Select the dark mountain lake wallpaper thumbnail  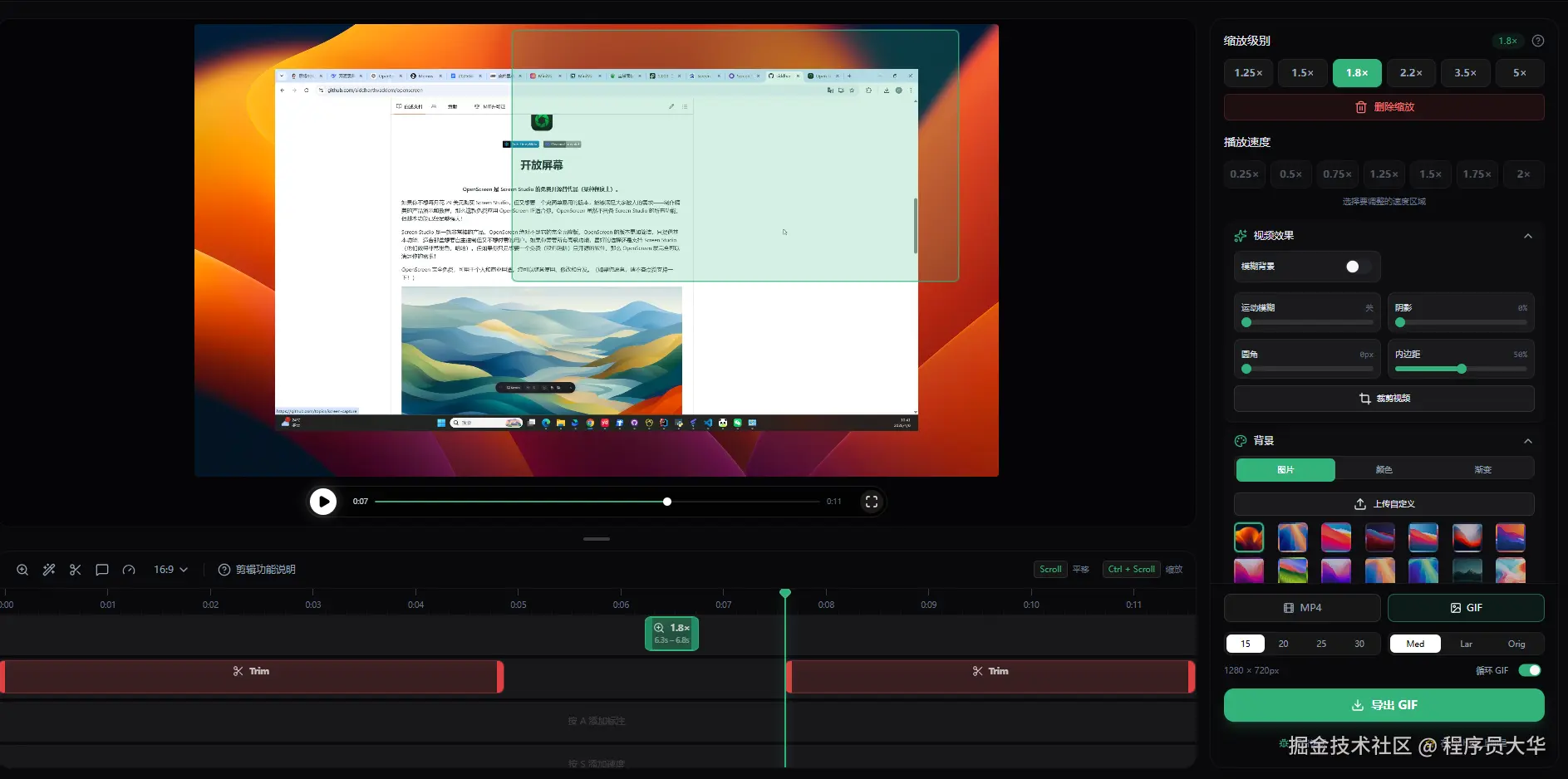1467,571
